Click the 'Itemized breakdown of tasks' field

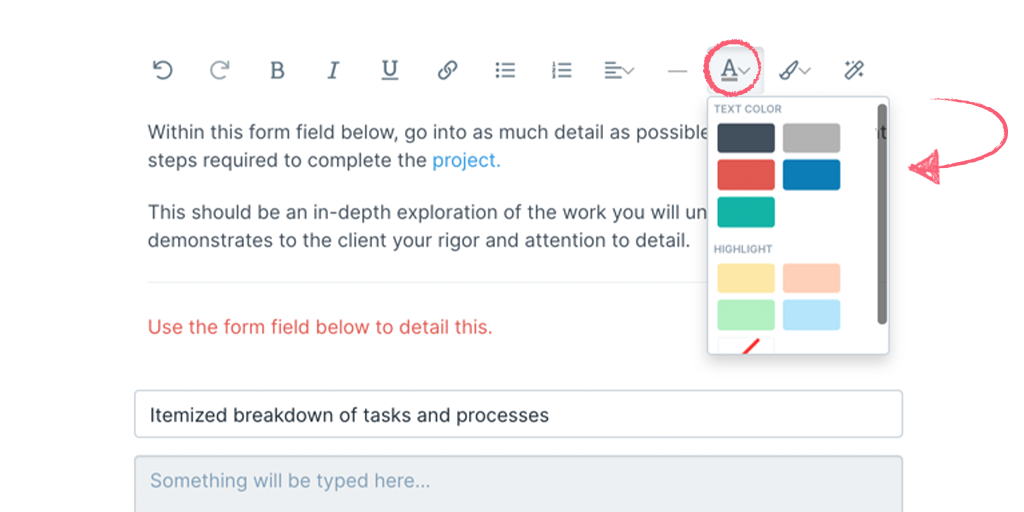(x=519, y=414)
